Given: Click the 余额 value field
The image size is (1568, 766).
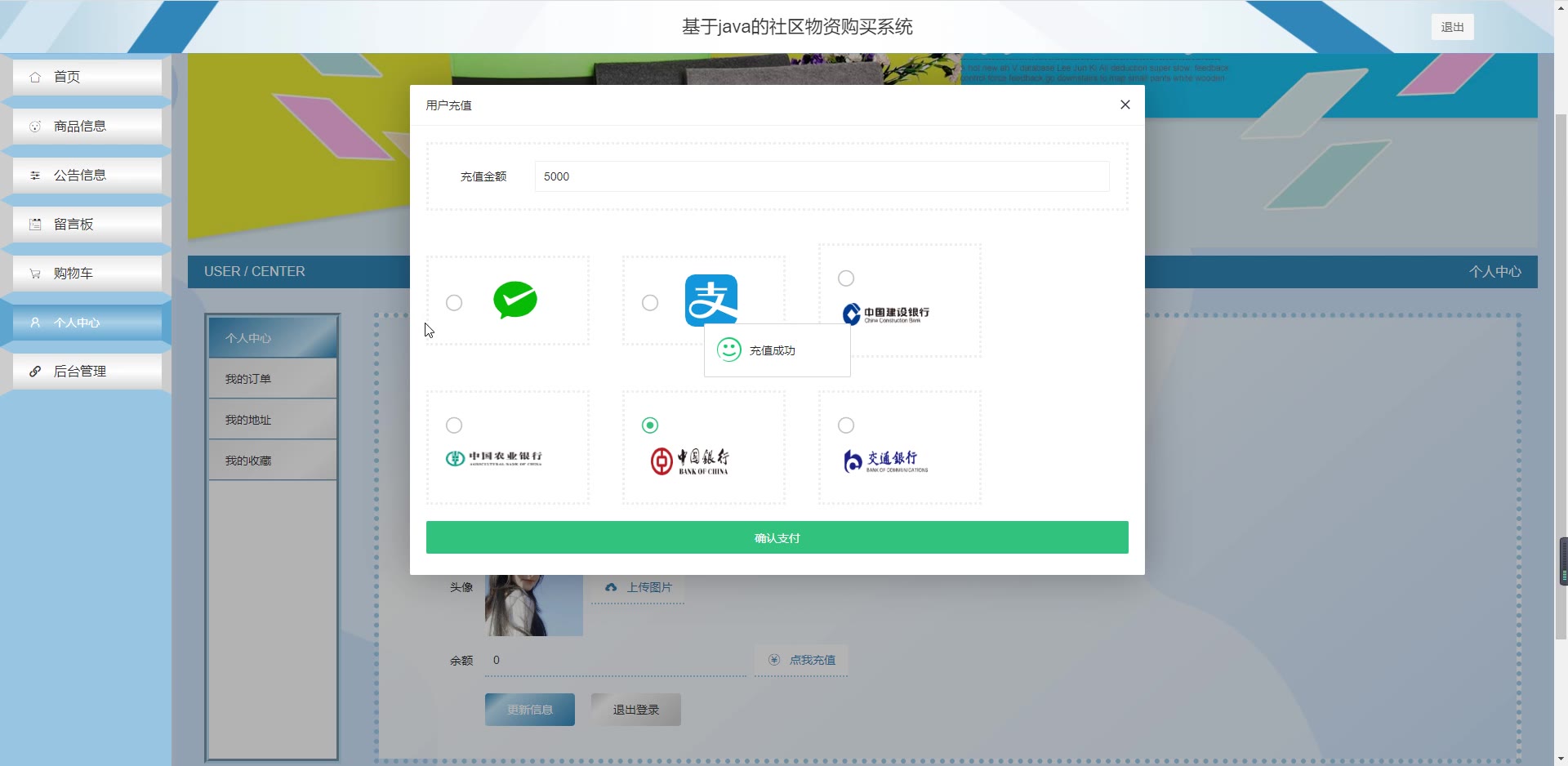Looking at the screenshot, I should coord(616,660).
